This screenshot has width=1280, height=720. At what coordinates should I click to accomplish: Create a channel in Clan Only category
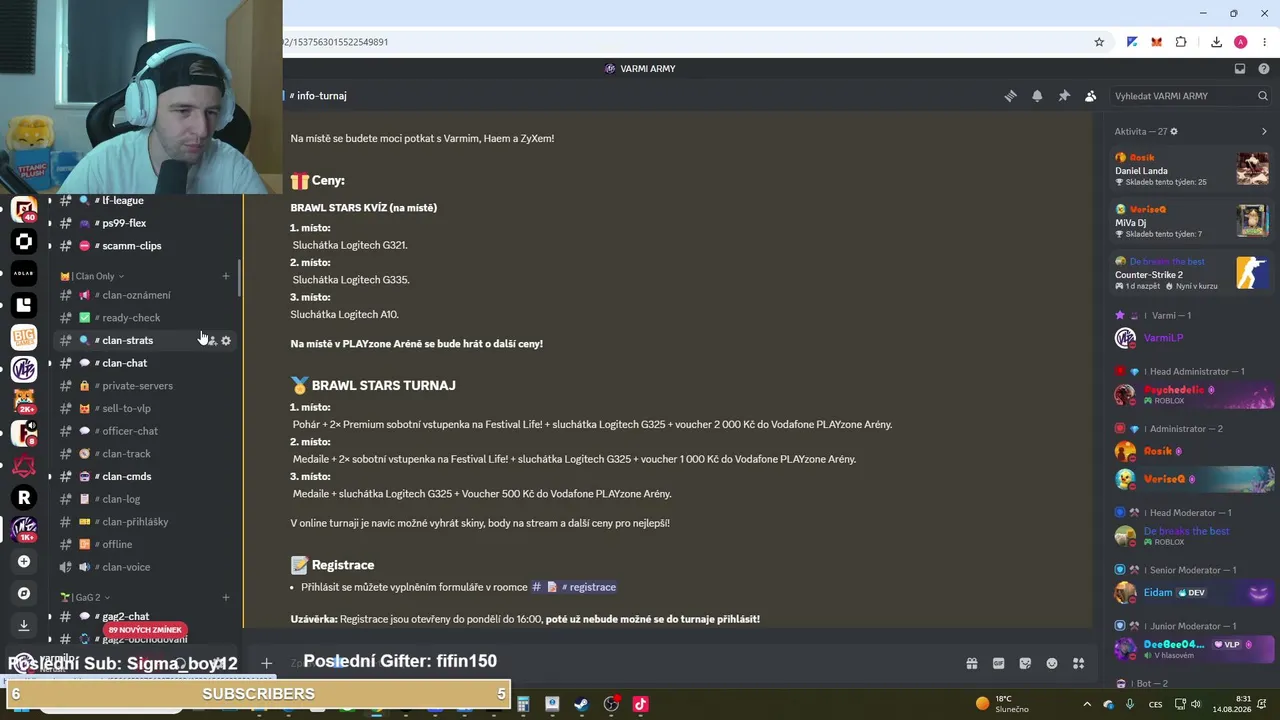coord(226,276)
